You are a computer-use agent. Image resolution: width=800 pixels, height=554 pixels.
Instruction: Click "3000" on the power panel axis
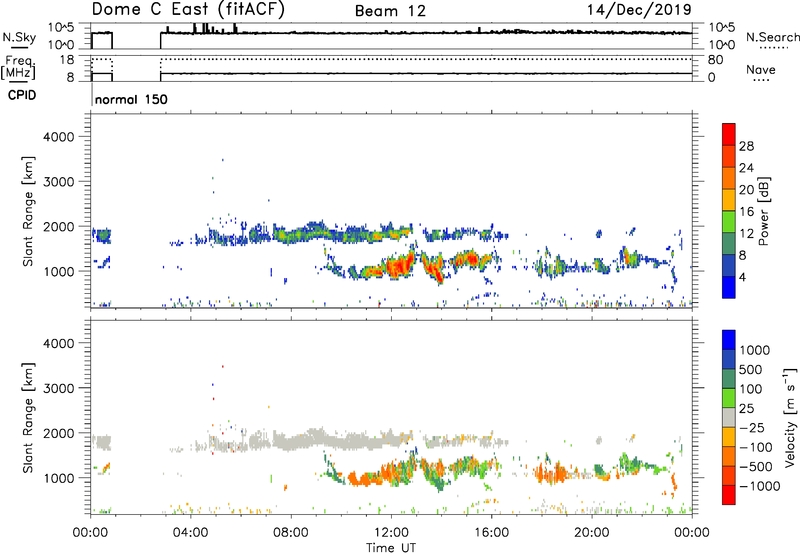[58, 182]
